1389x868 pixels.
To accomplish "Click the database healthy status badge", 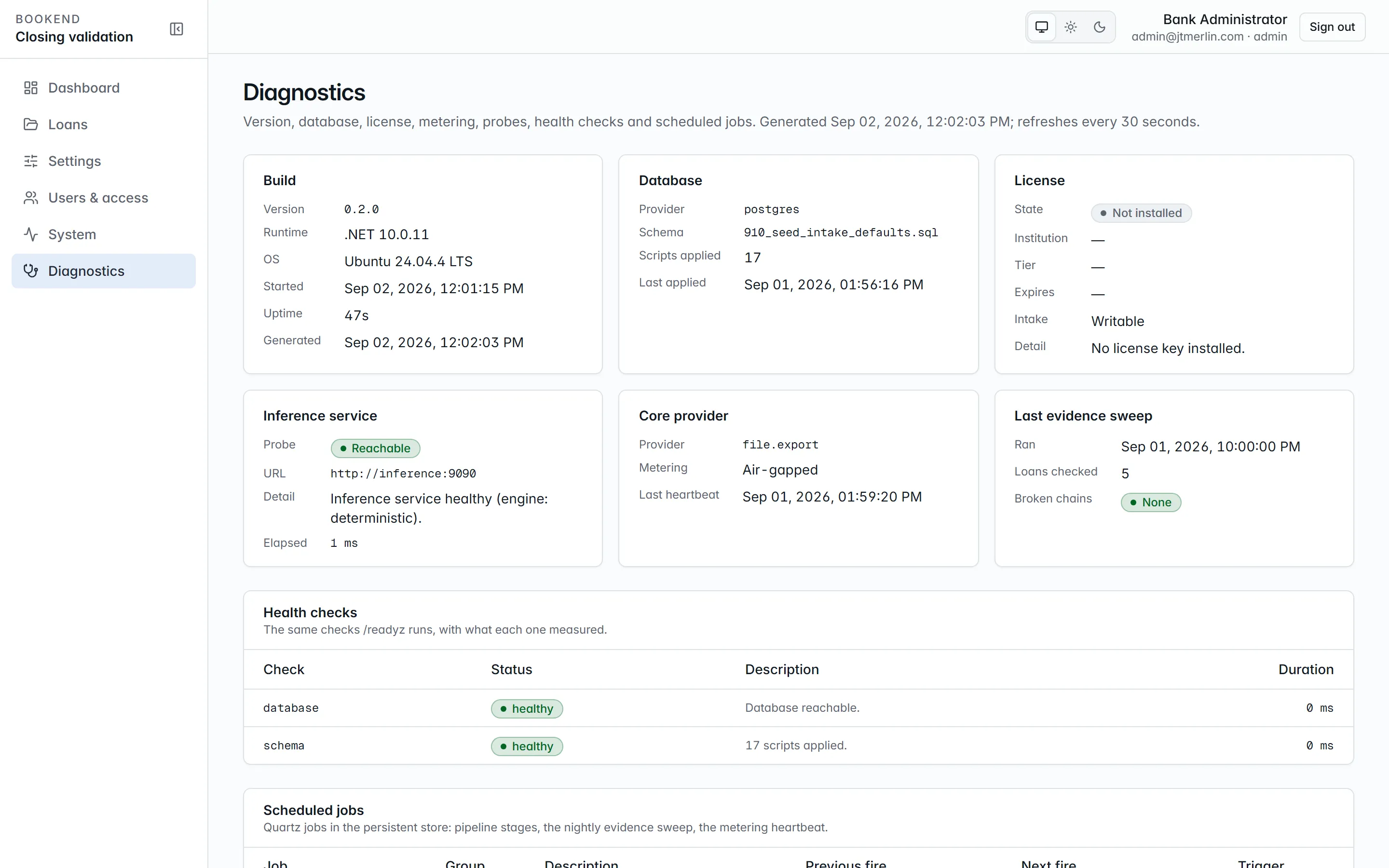I will pyautogui.click(x=527, y=708).
